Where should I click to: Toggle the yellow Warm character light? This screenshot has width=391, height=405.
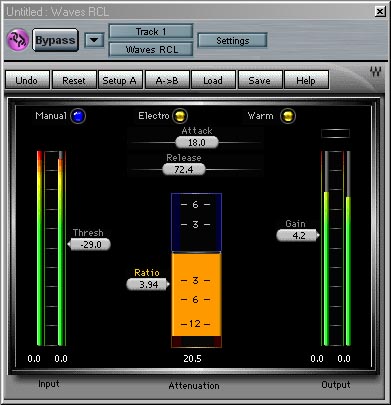(x=288, y=116)
